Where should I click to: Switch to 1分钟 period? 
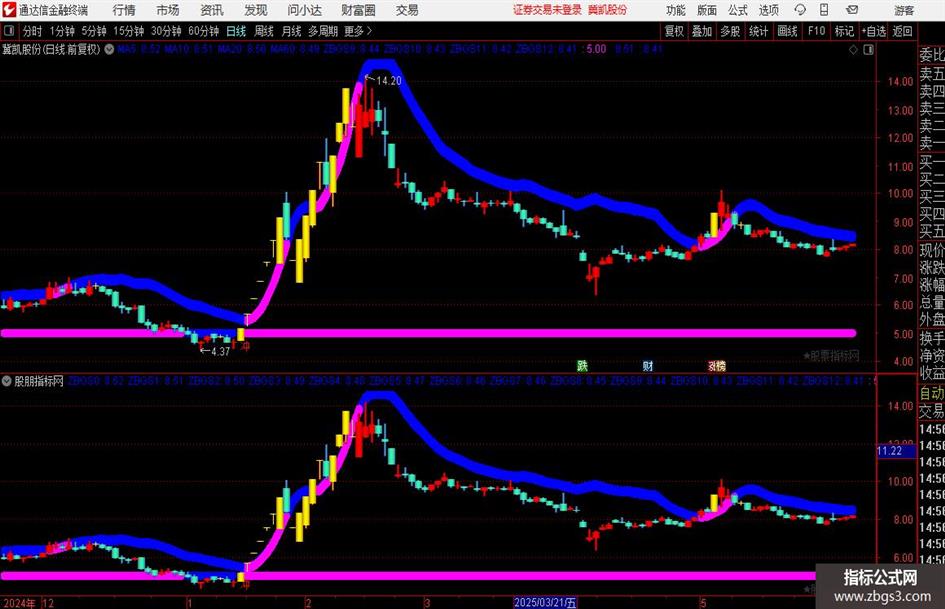click(x=61, y=31)
